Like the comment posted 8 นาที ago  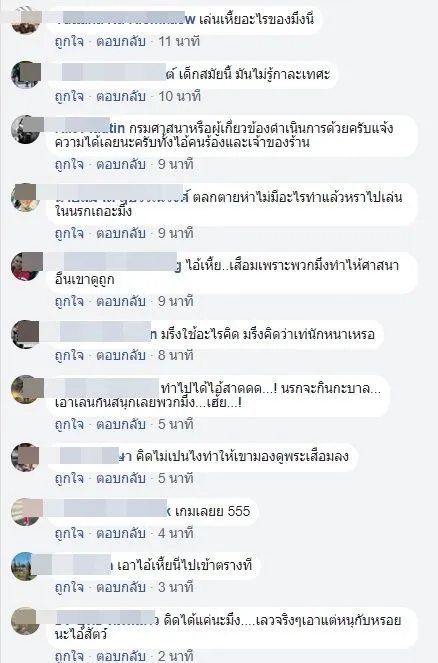pyautogui.click(x=69, y=356)
